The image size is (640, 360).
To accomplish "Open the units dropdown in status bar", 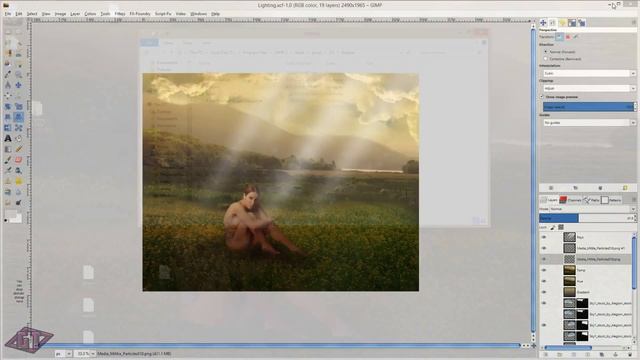I will click(x=69, y=354).
